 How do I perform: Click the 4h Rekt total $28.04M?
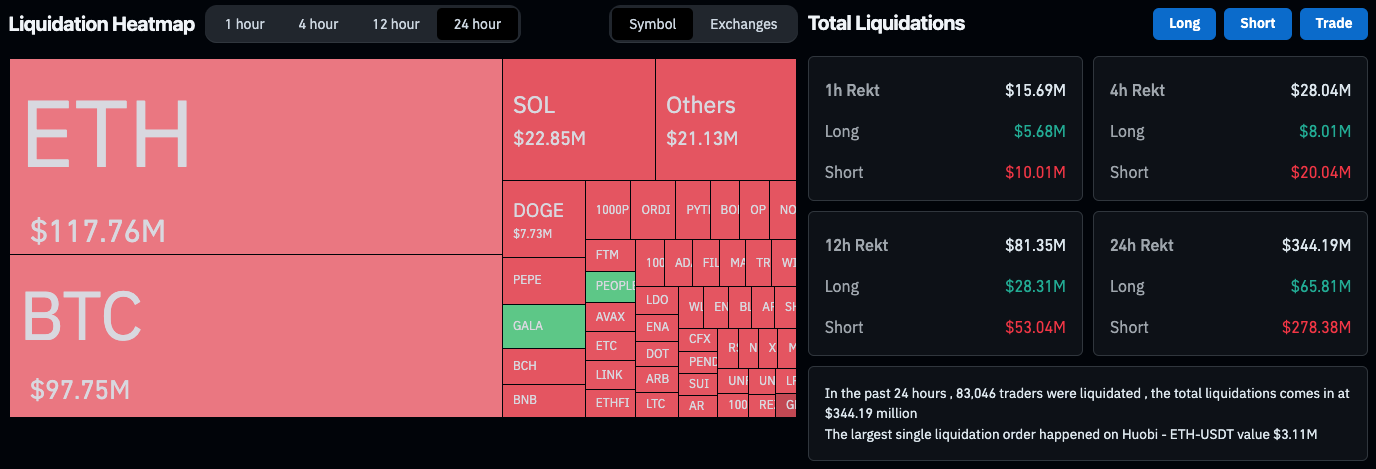(1321, 90)
